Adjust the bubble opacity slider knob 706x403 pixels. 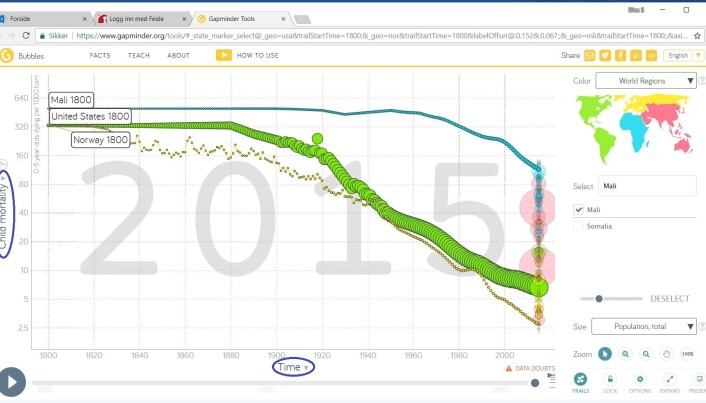(599, 299)
